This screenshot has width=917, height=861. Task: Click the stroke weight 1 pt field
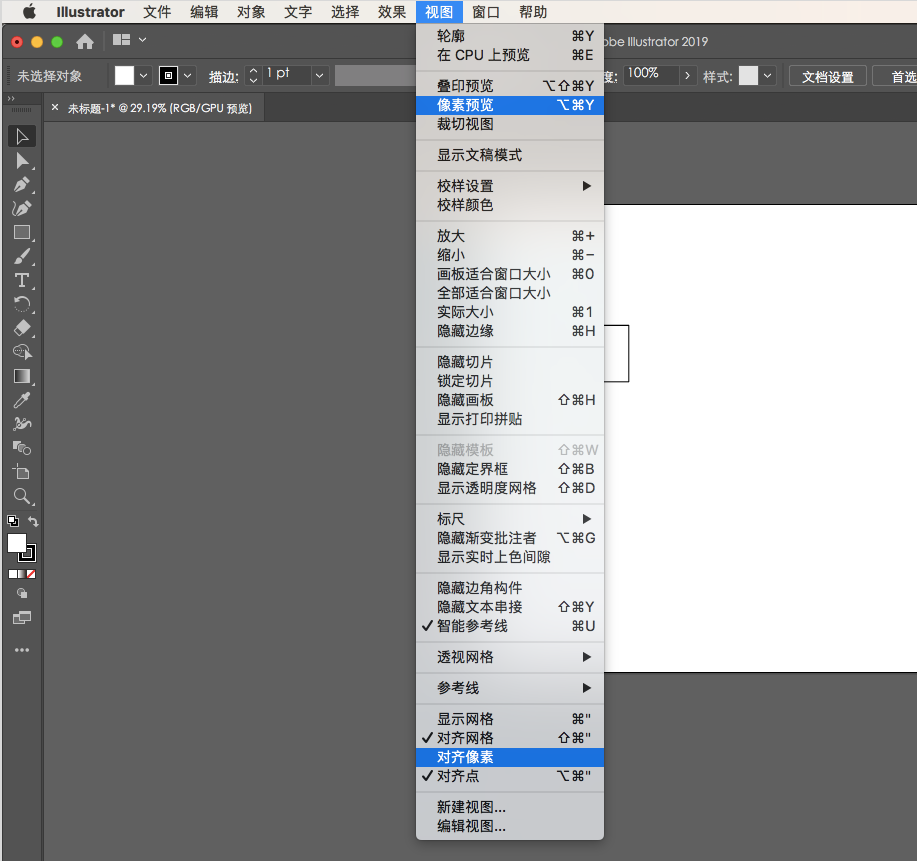pyautogui.click(x=287, y=75)
